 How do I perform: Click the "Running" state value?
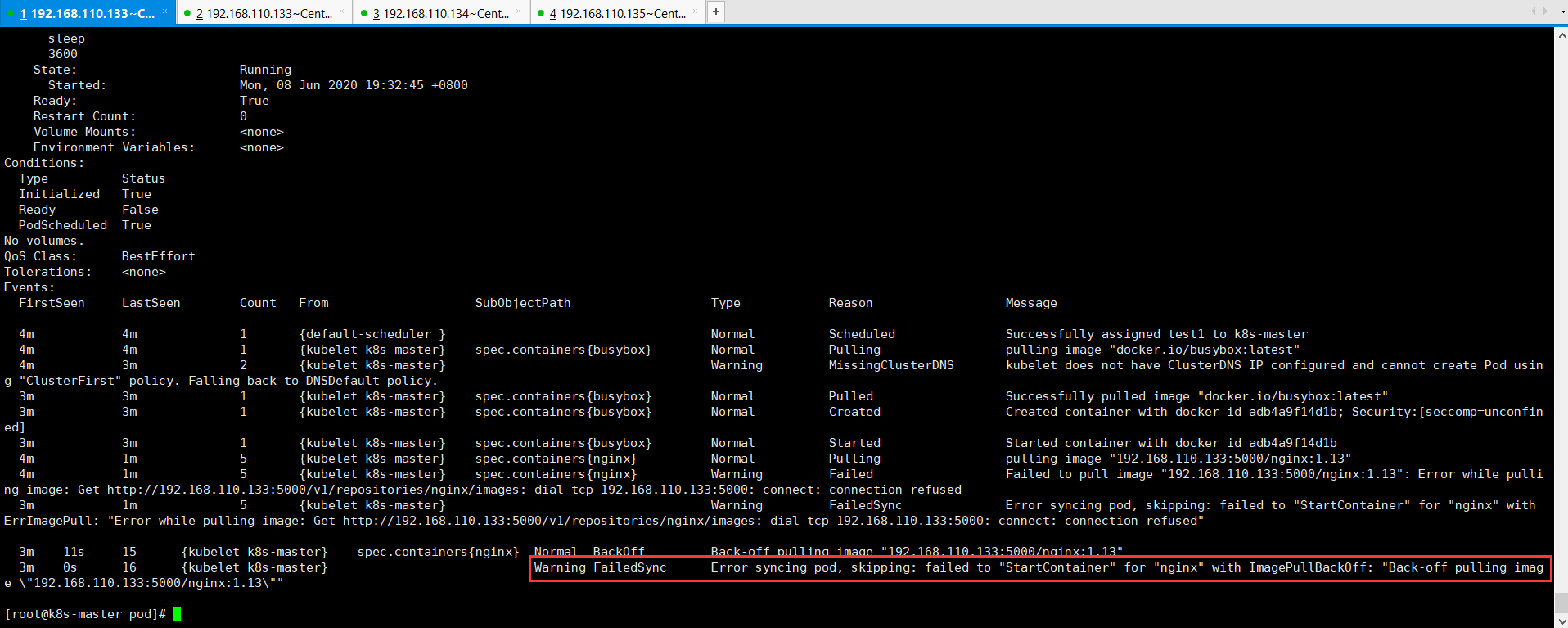pyautogui.click(x=265, y=70)
